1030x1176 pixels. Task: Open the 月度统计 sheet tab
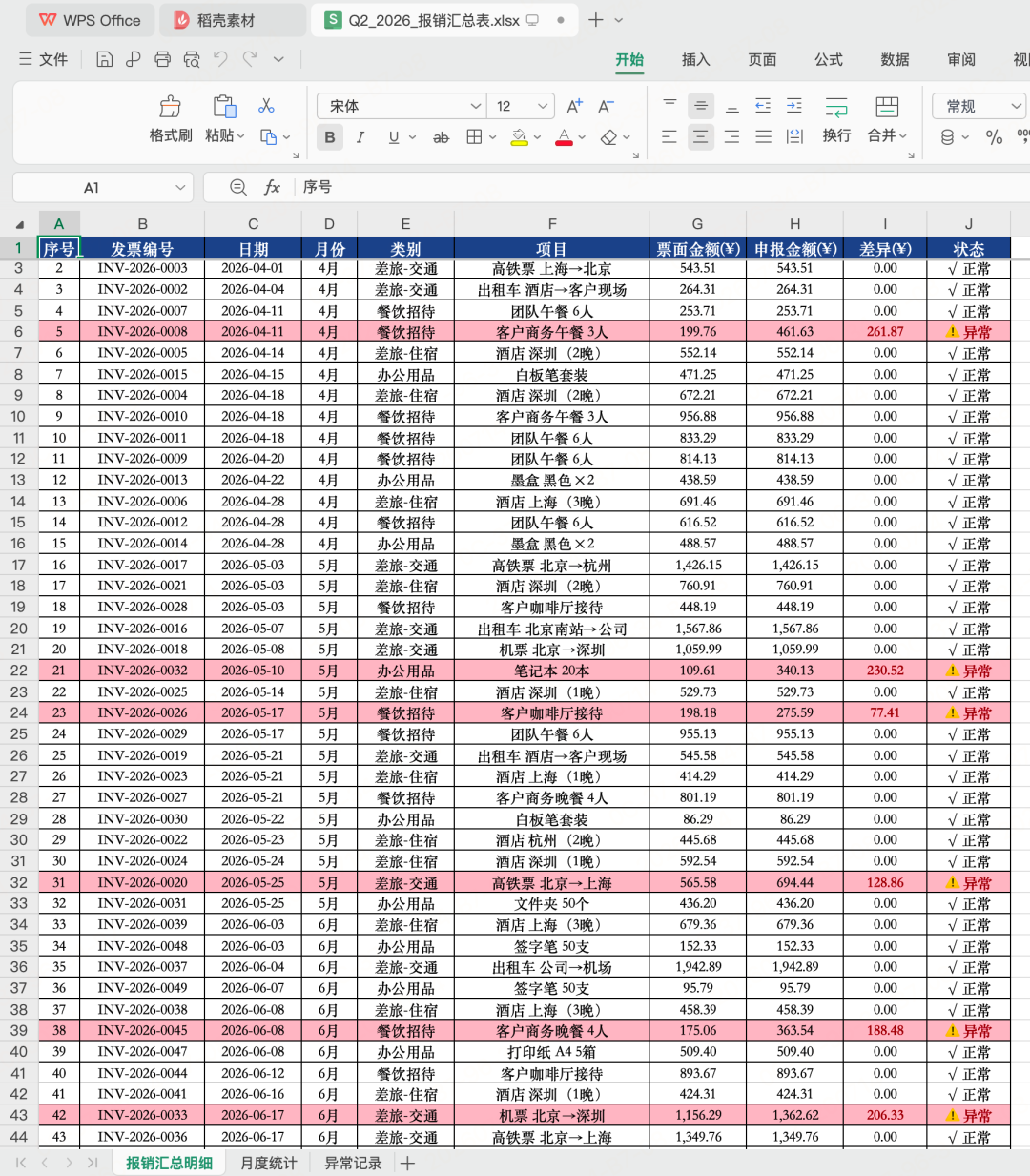[268, 1163]
